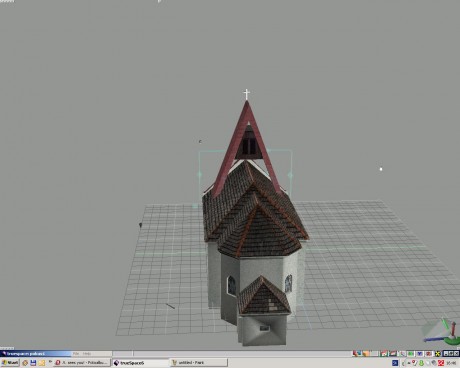
Task: Click the red vertical axis of navigation widget
Action: point(453,328)
